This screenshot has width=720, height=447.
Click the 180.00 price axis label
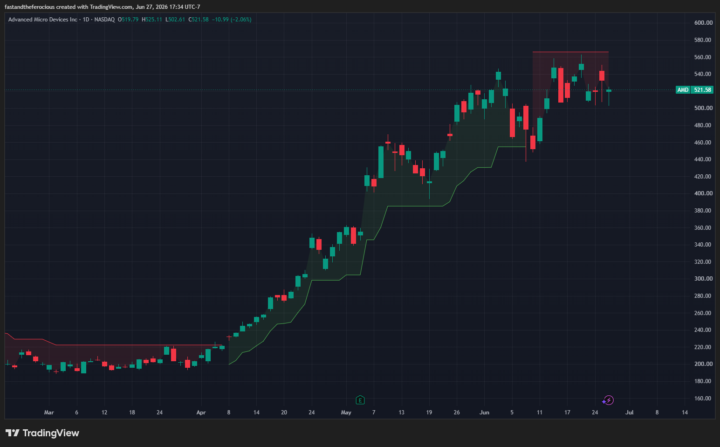pyautogui.click(x=703, y=381)
